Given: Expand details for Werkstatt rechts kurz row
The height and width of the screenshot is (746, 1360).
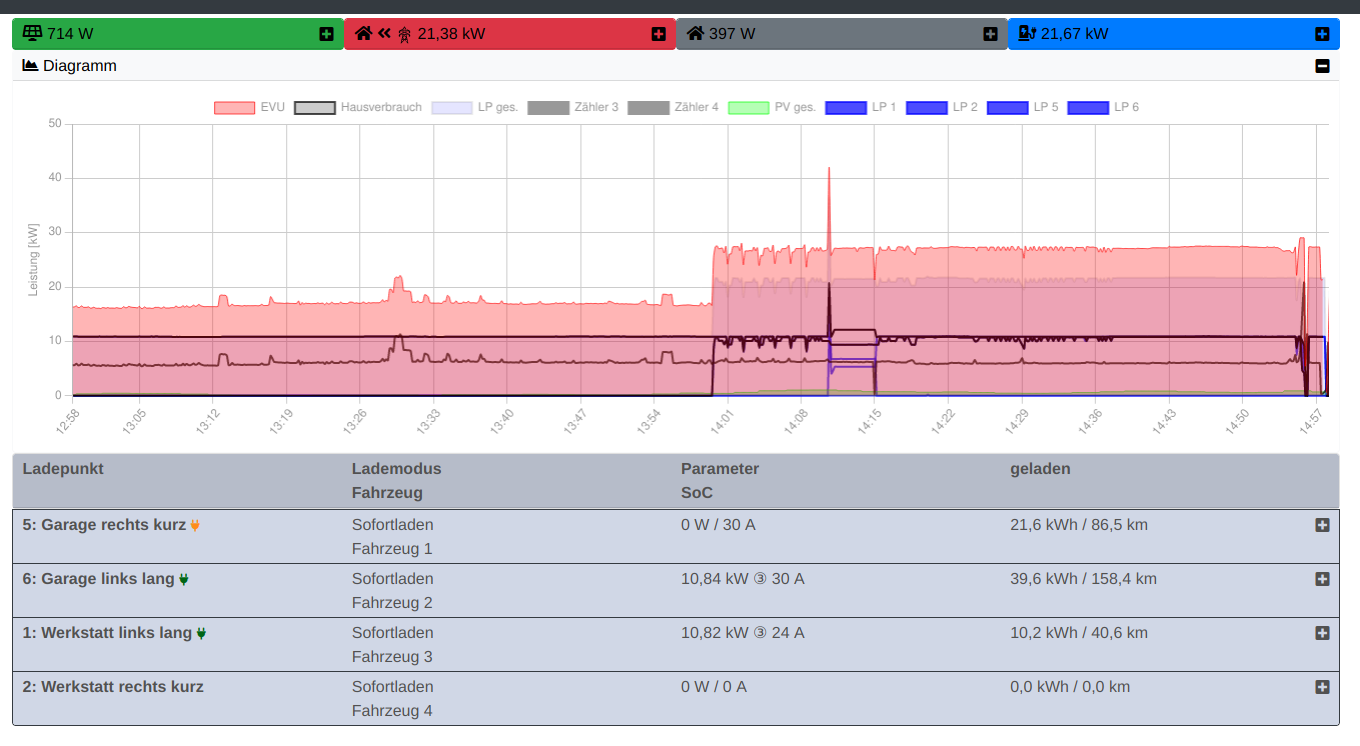Looking at the screenshot, I should [x=1322, y=687].
